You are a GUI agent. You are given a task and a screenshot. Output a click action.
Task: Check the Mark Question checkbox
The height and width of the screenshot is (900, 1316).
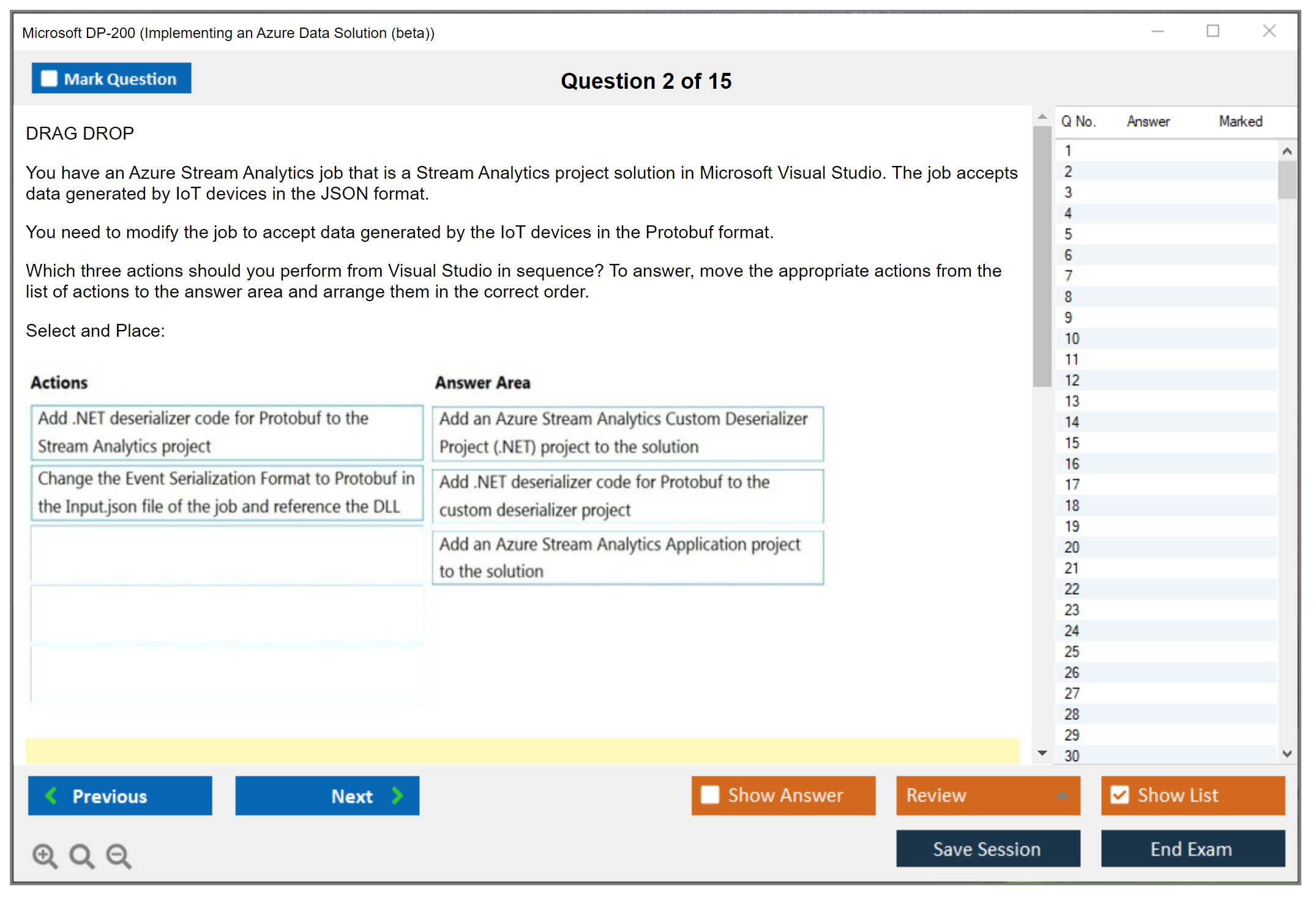pyautogui.click(x=49, y=78)
